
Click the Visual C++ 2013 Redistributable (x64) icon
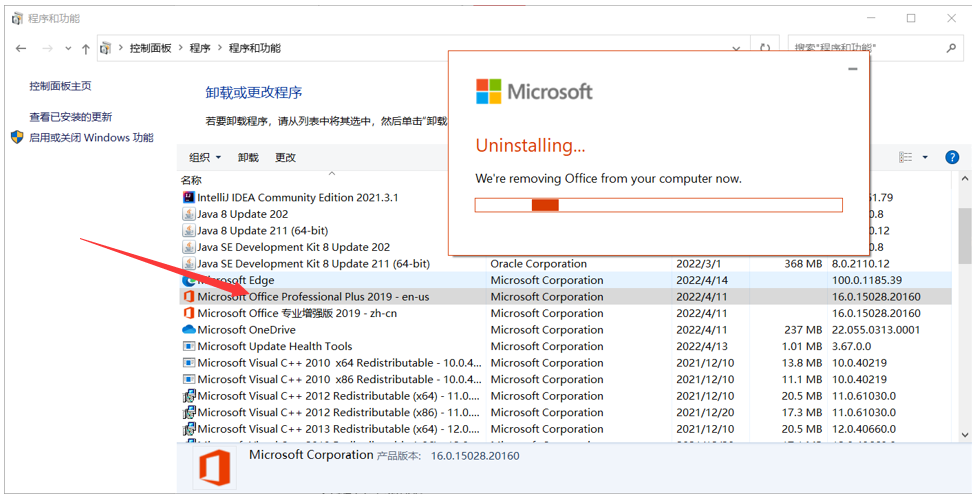[189, 429]
